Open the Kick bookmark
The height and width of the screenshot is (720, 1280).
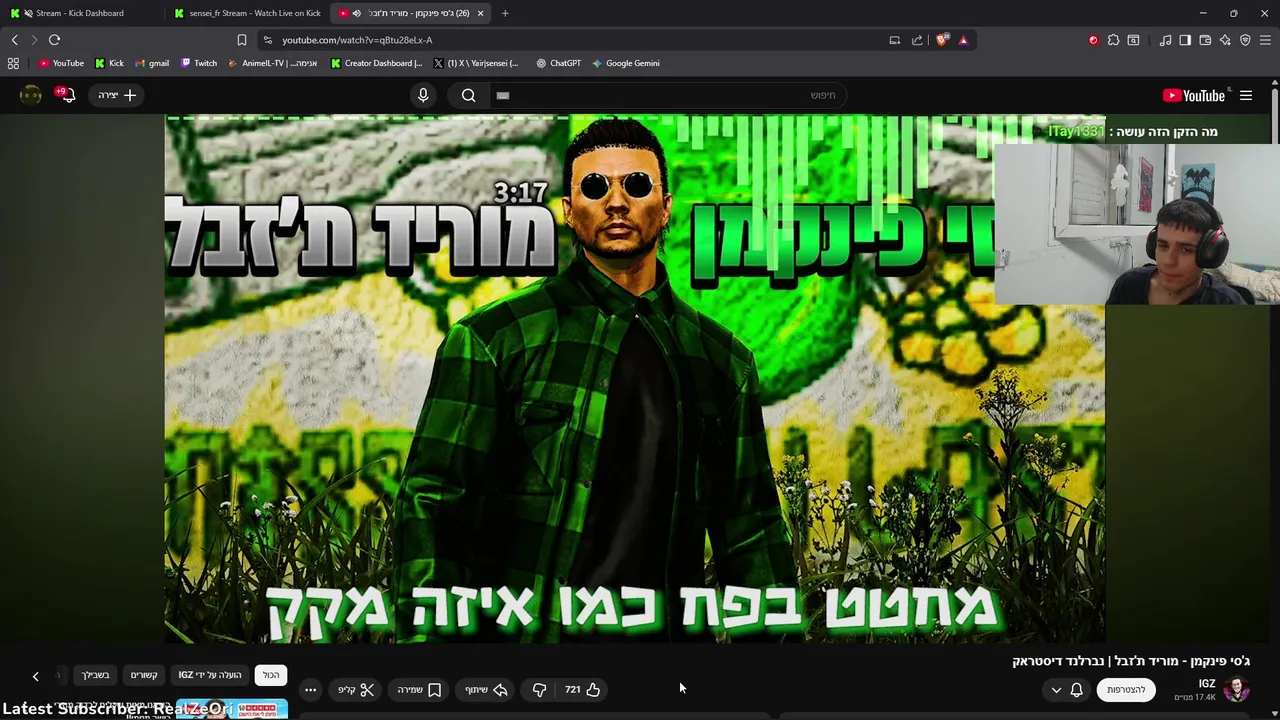(109, 63)
